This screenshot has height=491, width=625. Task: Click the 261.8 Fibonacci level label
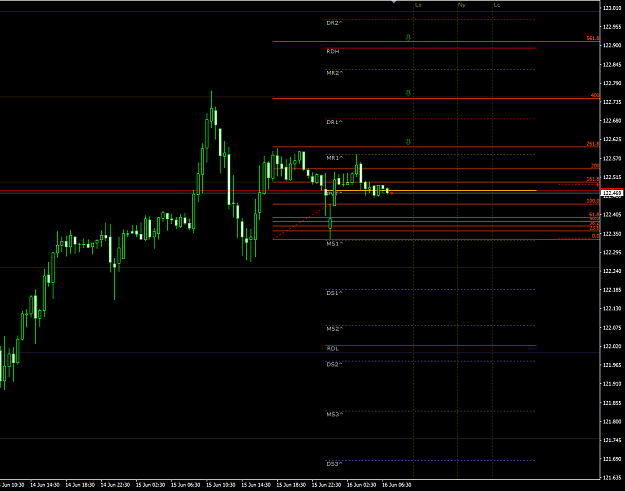point(593,144)
